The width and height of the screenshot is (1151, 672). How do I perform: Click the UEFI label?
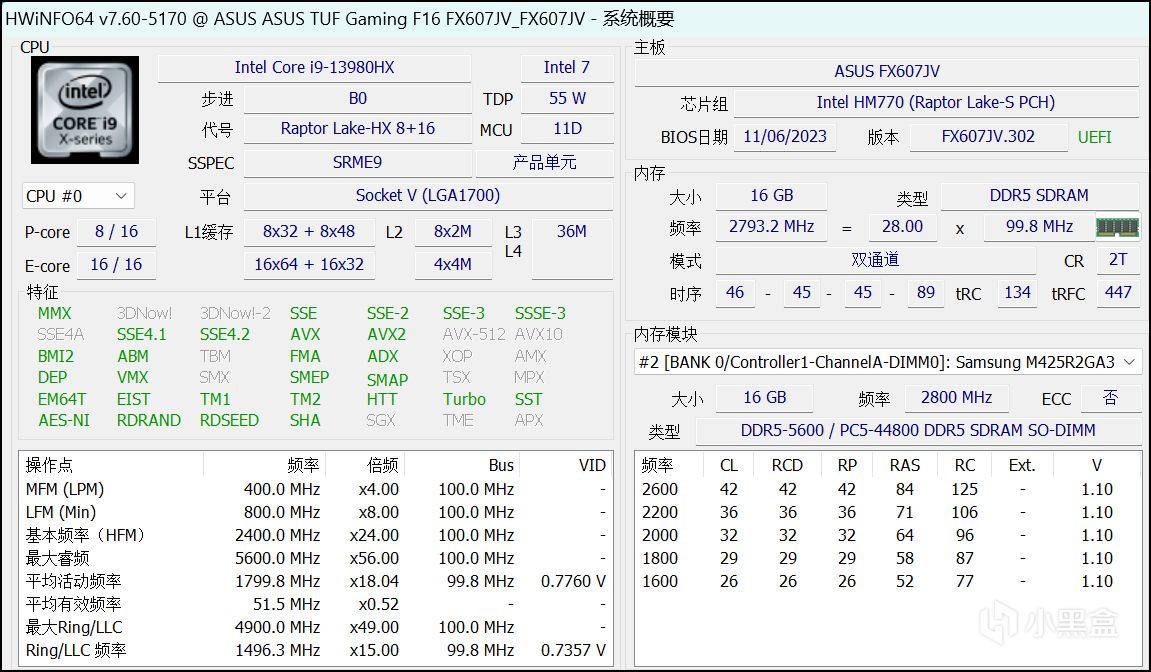tap(1094, 137)
